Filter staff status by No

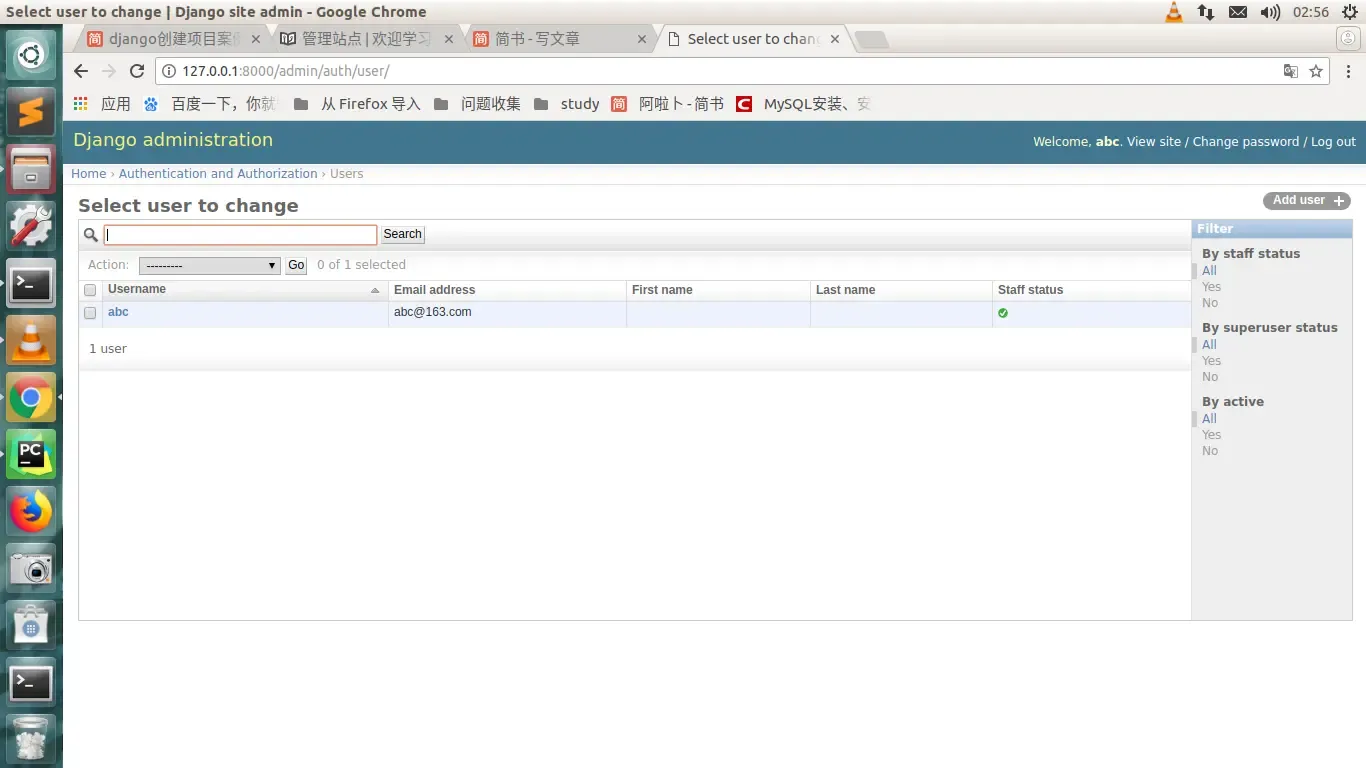pyautogui.click(x=1210, y=303)
